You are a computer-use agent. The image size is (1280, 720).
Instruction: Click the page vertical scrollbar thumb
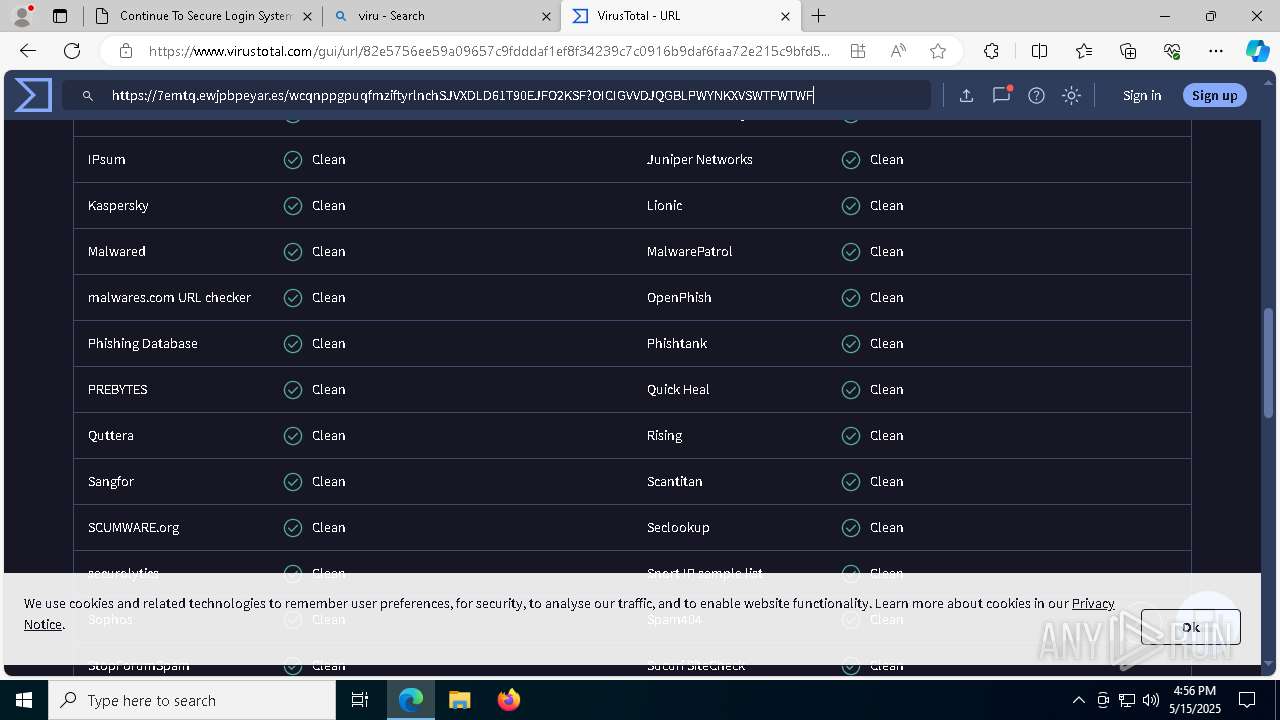tap(1269, 363)
